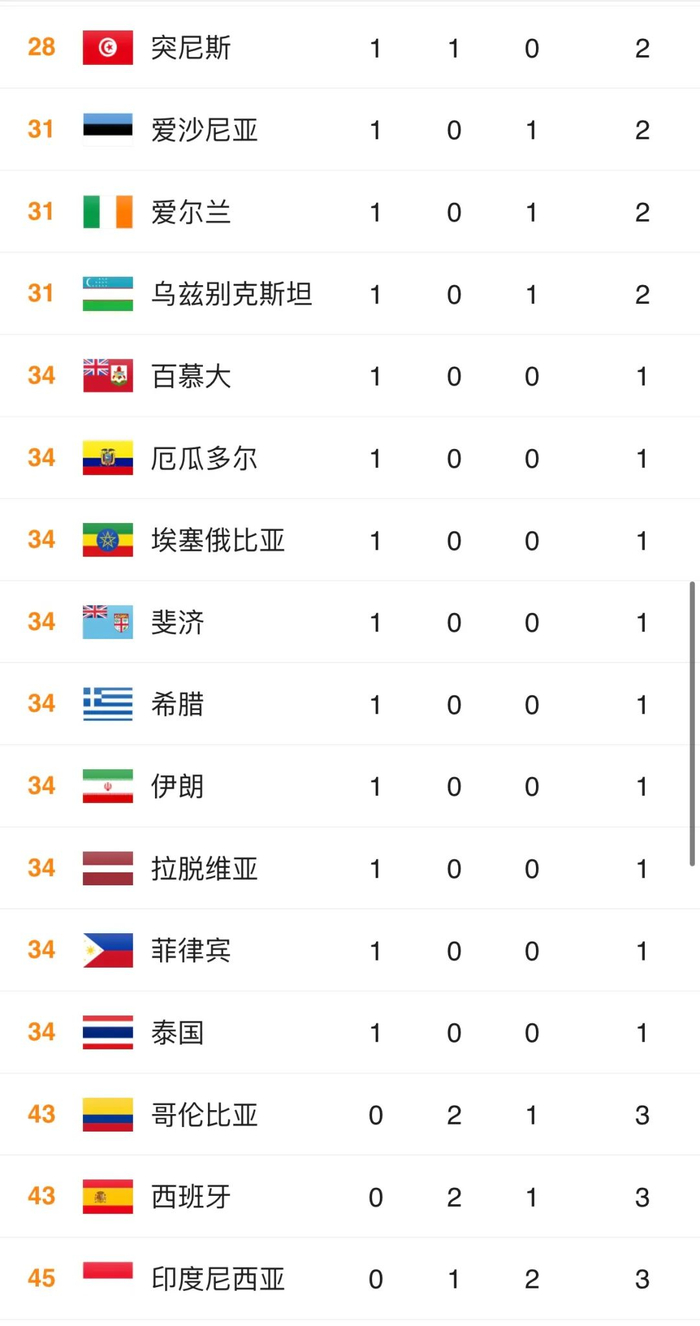Open the 西班牙 country name link
The width and height of the screenshot is (700, 1326).
(x=191, y=1196)
